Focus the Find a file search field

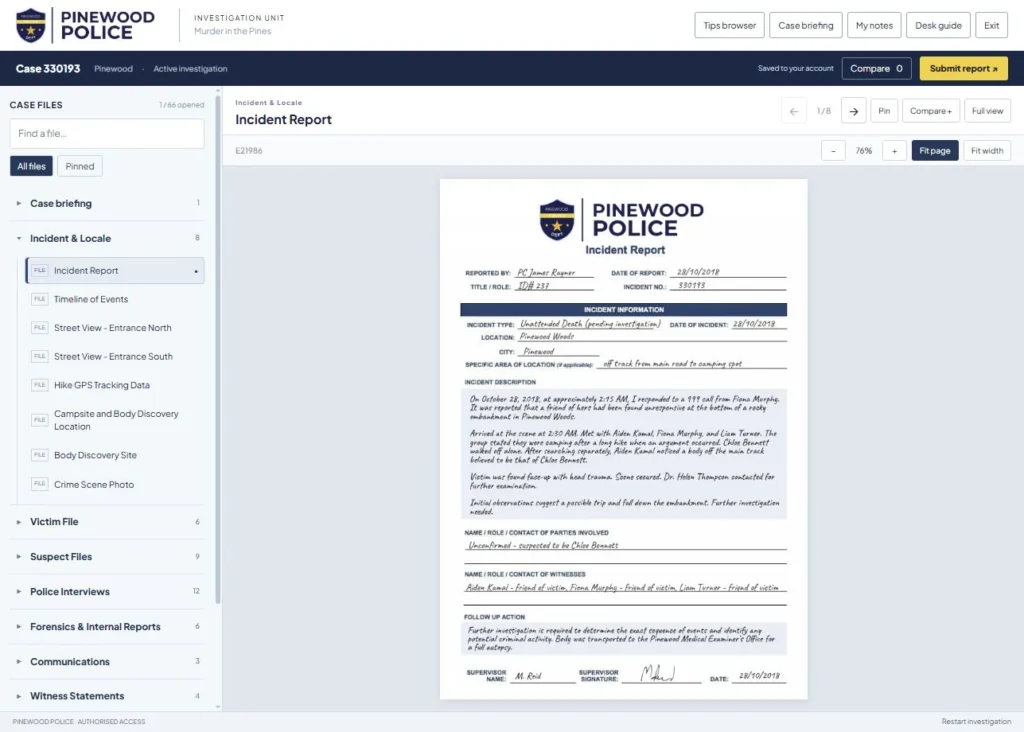pyautogui.click(x=107, y=133)
